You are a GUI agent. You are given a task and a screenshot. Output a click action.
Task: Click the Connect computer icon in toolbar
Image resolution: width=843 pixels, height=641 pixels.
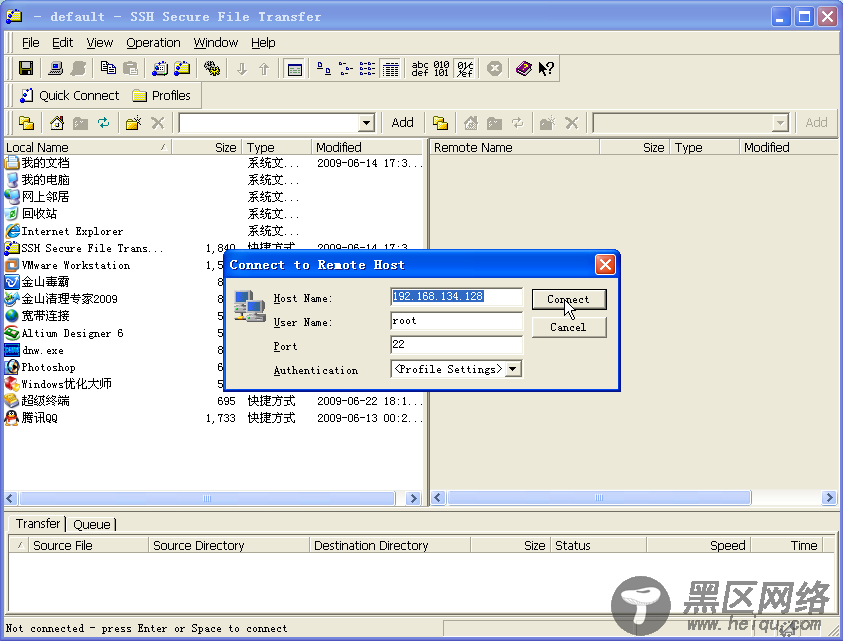point(55,68)
